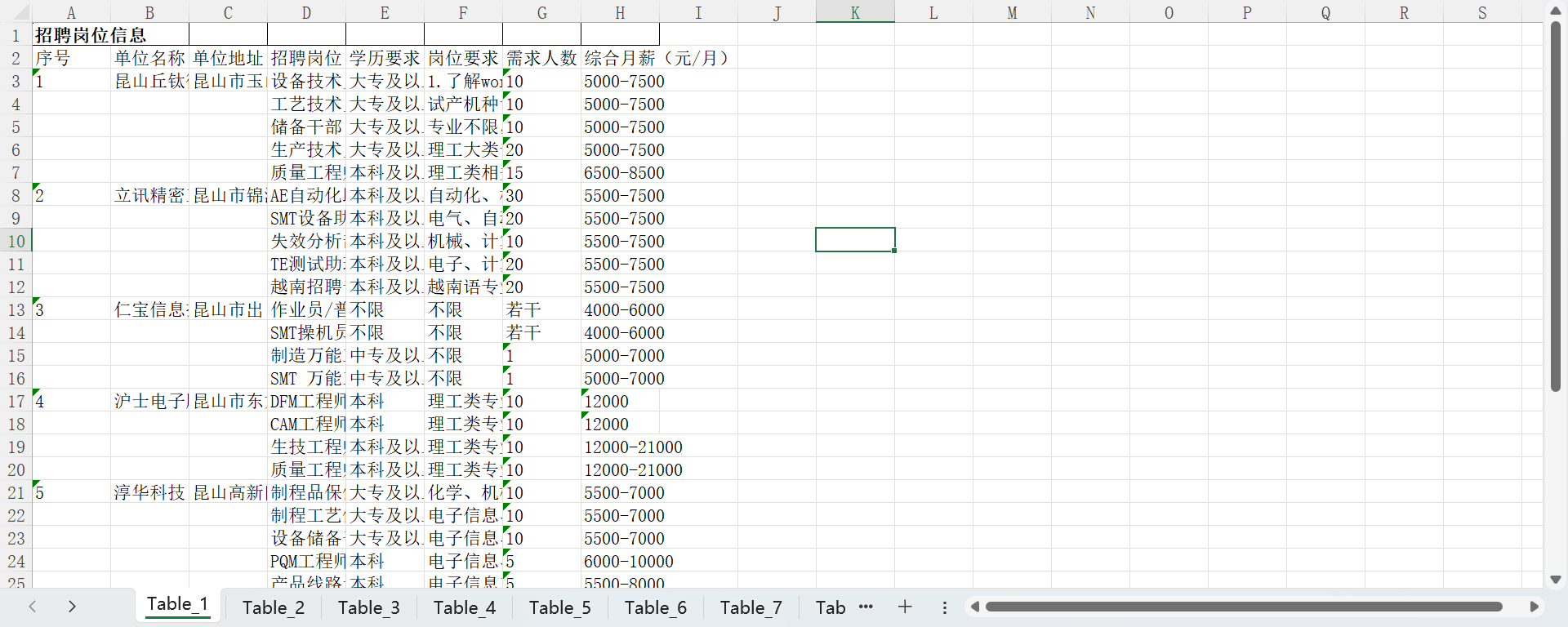Show more sheet tabs ellipsis
This screenshot has width=1568, height=627.
click(x=866, y=607)
